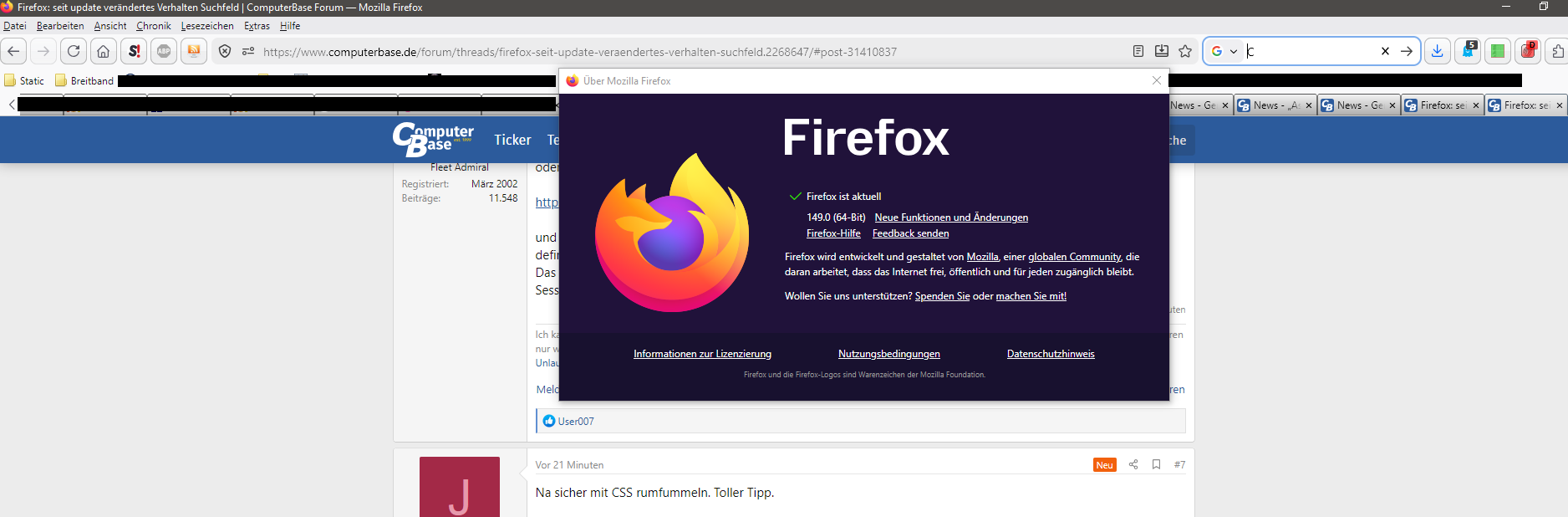Click the Feedback senden link
Viewport: 1568px width, 517px height.
(x=911, y=233)
